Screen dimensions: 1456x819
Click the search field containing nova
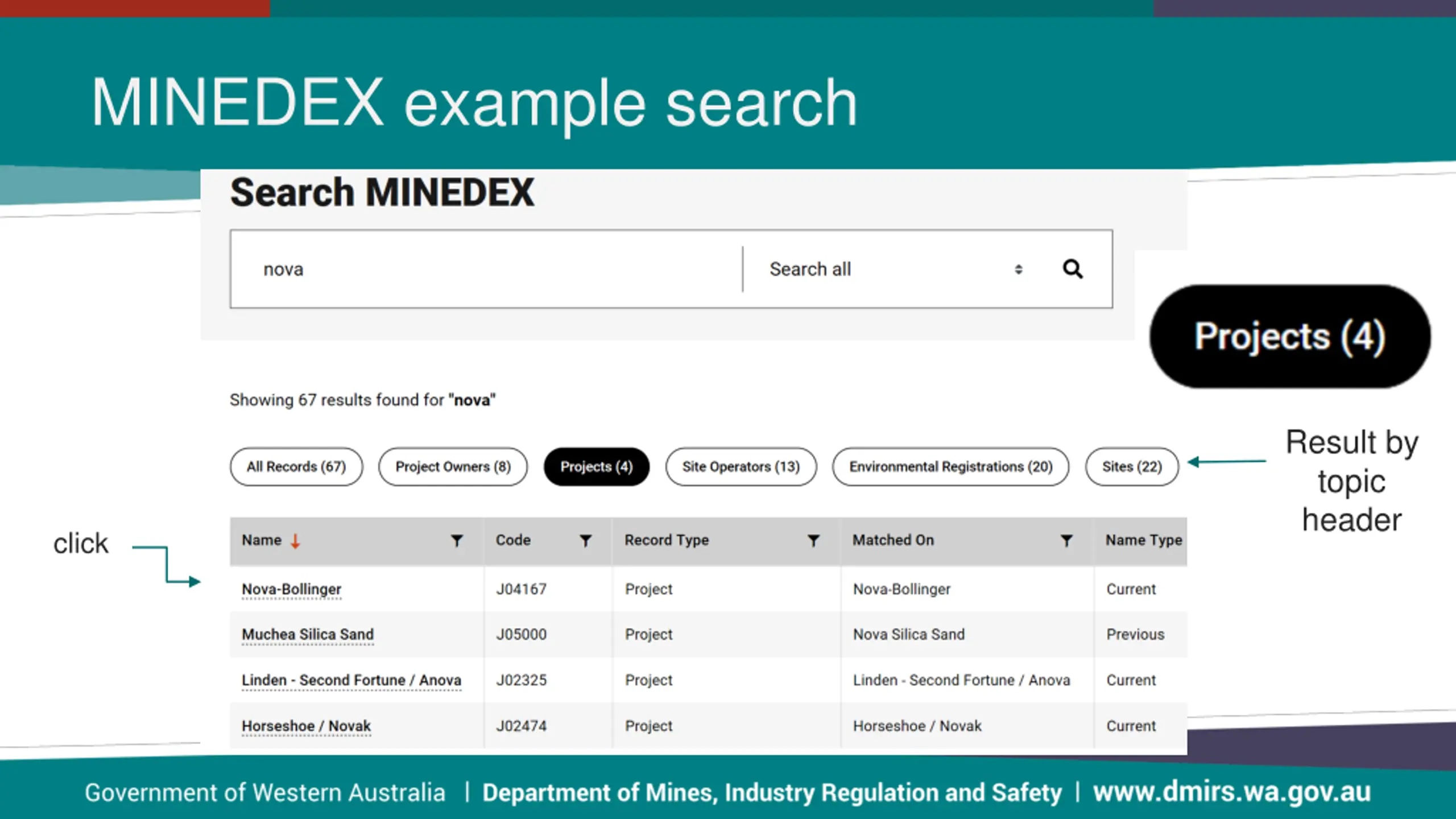pyautogui.click(x=486, y=269)
